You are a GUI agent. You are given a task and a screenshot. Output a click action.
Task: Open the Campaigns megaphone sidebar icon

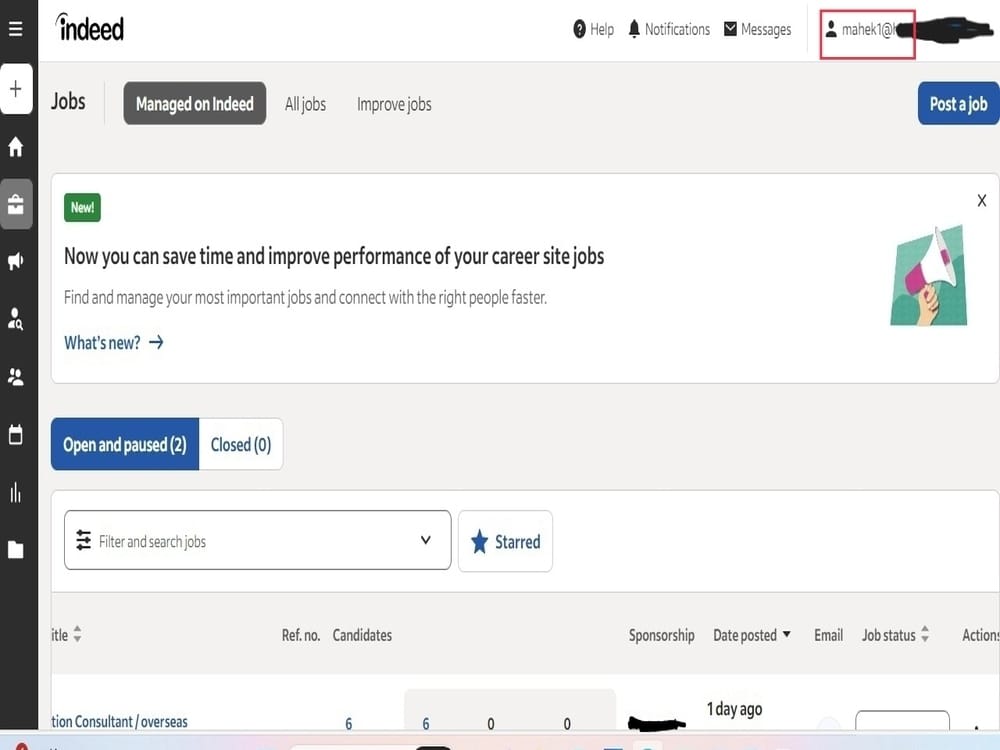tap(16, 260)
